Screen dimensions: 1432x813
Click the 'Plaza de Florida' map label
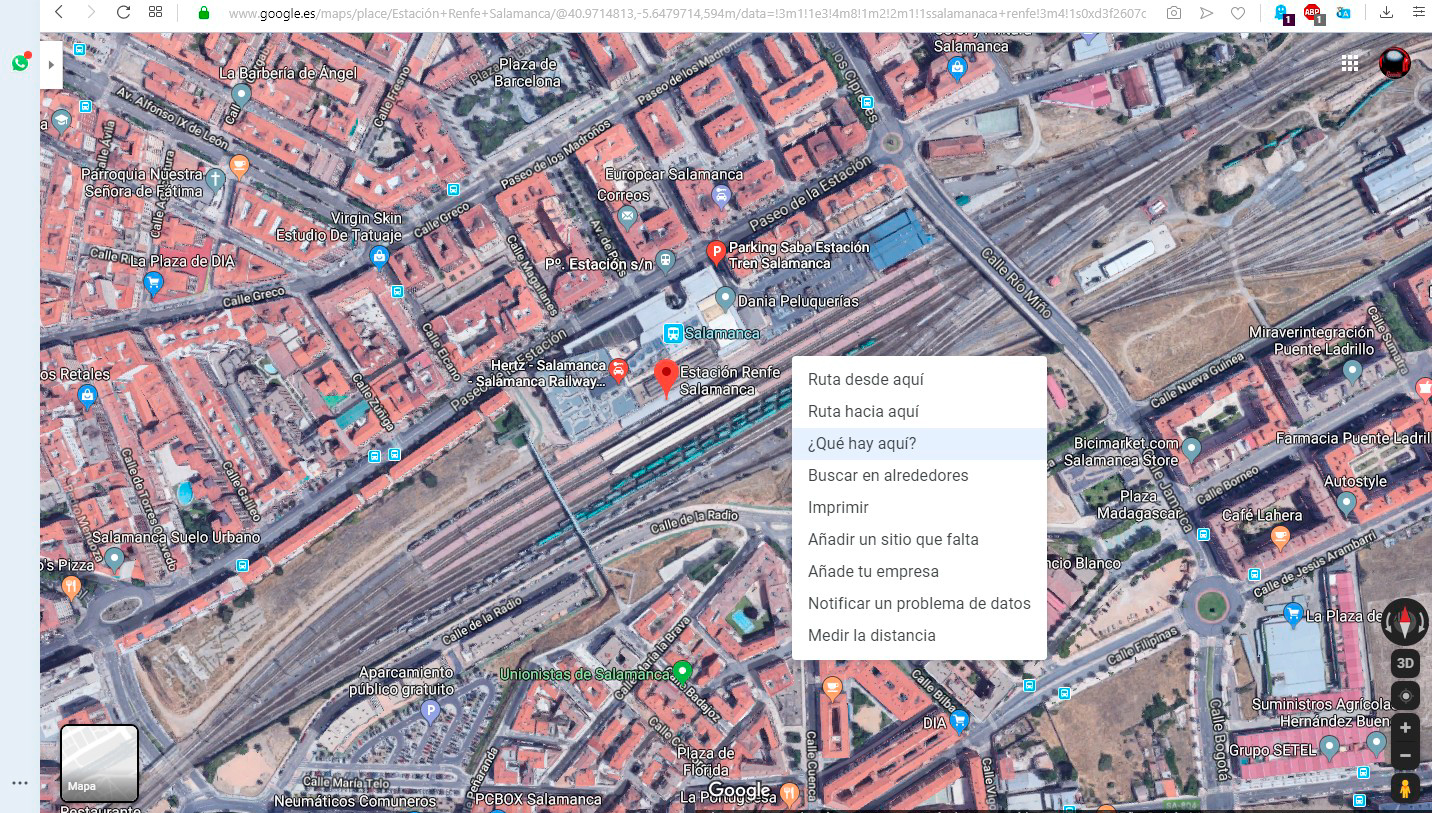pyautogui.click(x=706, y=762)
